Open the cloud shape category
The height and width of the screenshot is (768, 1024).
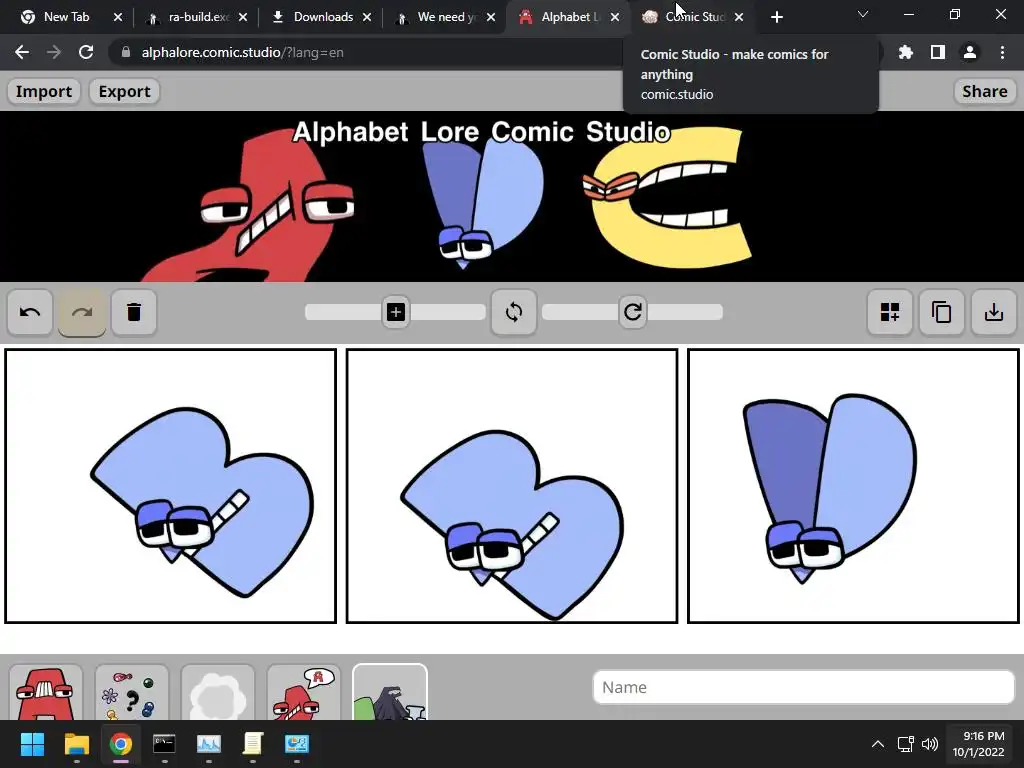217,693
